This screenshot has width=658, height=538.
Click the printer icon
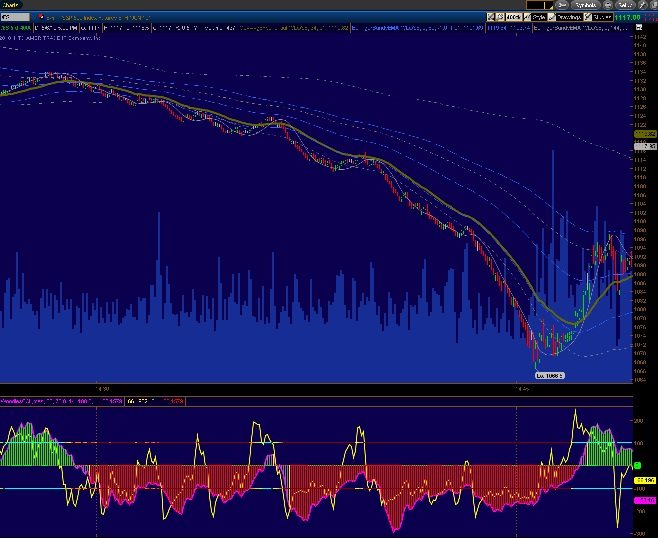pos(608,5)
